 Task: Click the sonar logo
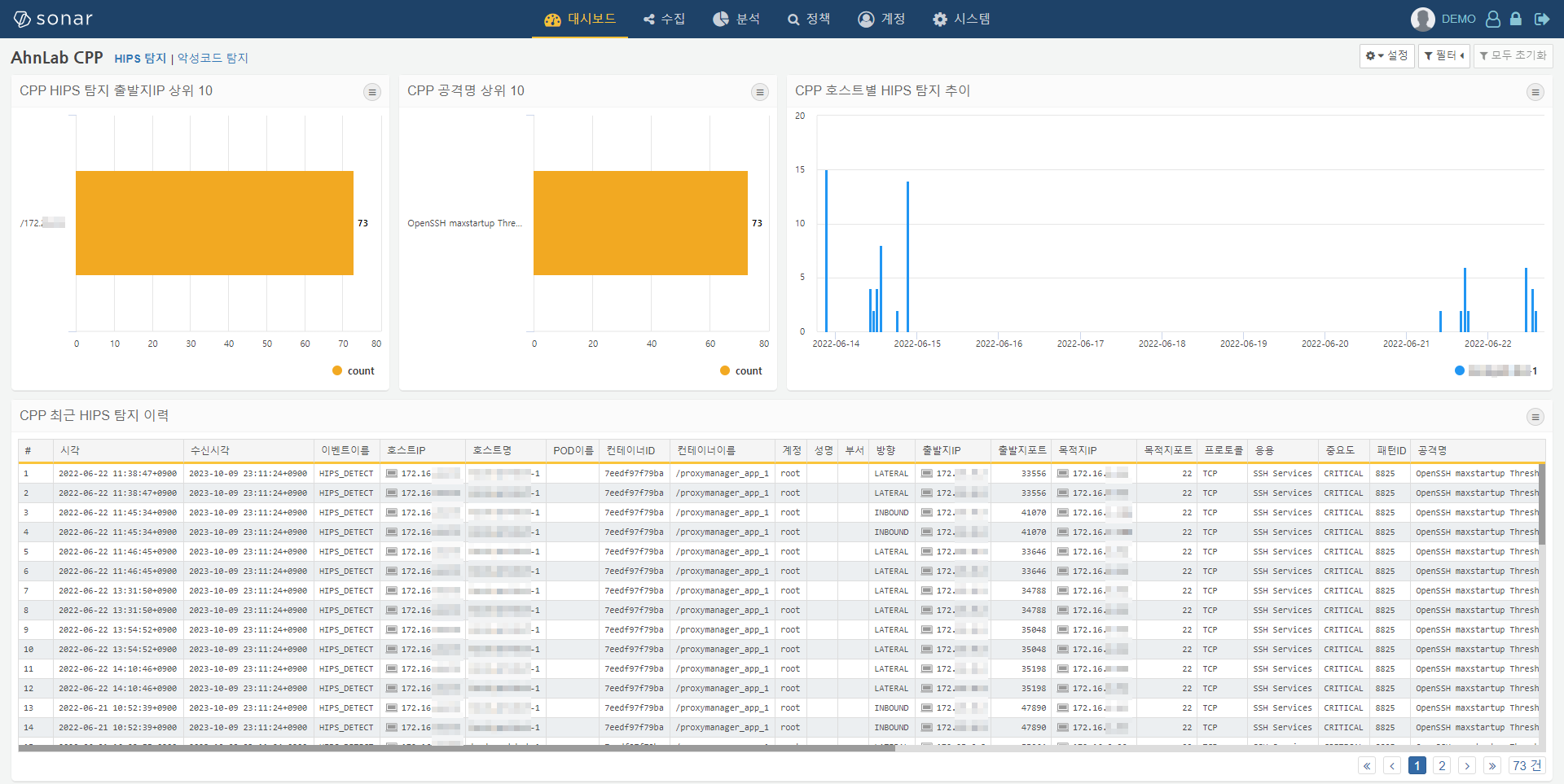(53, 19)
